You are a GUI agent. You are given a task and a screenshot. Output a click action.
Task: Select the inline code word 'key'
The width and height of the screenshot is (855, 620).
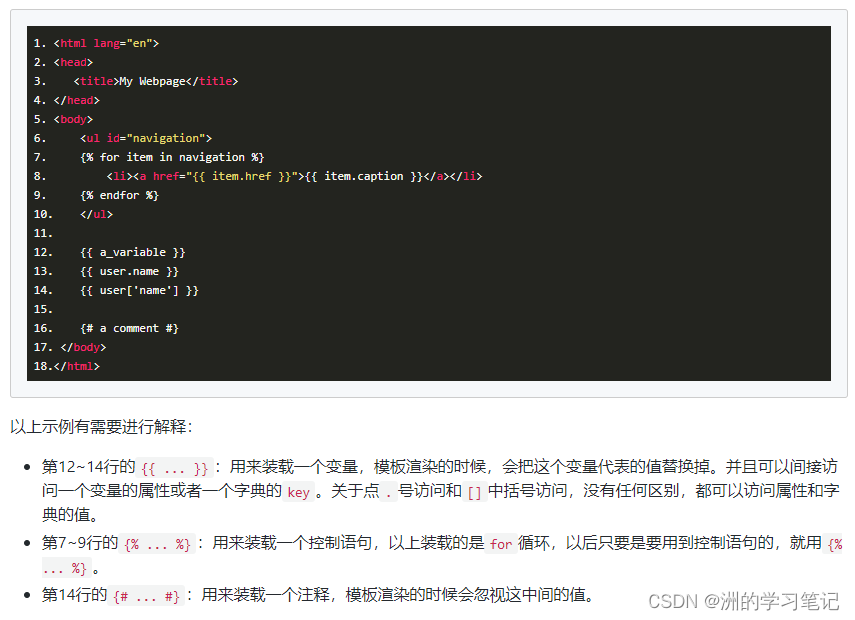coord(298,492)
